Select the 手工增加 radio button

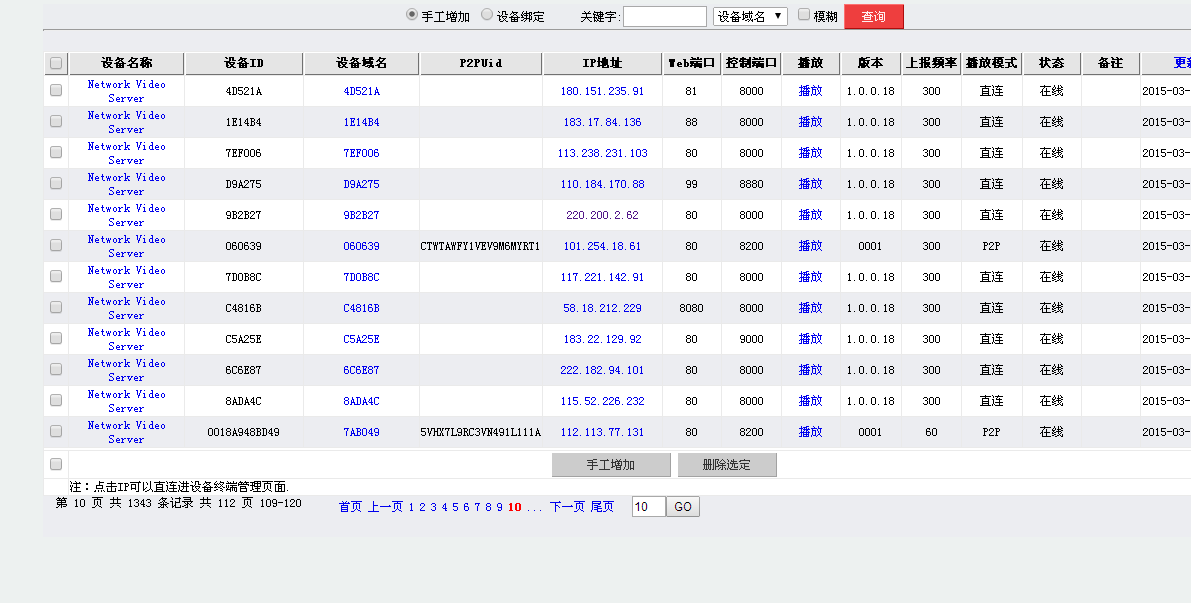click(x=412, y=14)
